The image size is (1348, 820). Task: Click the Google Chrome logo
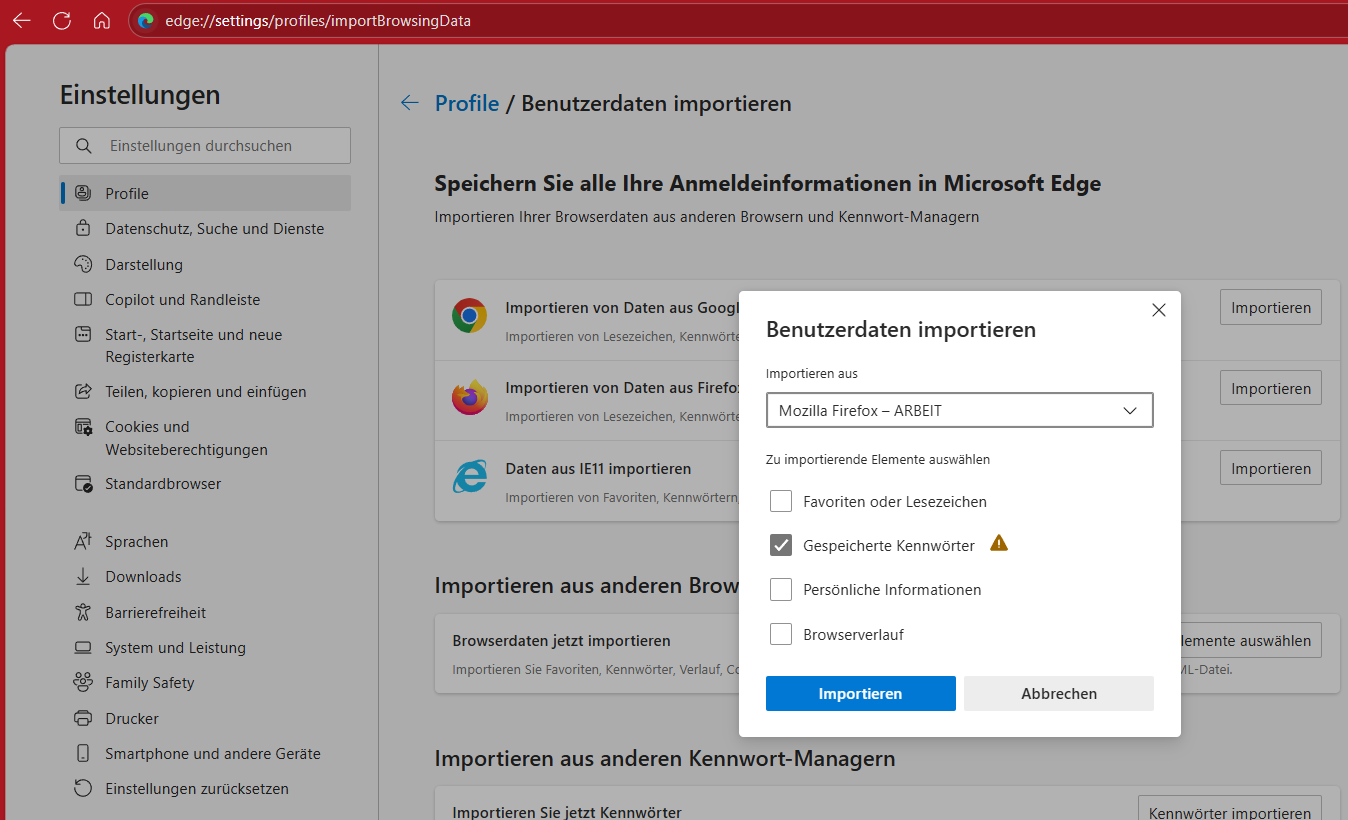pos(469,316)
